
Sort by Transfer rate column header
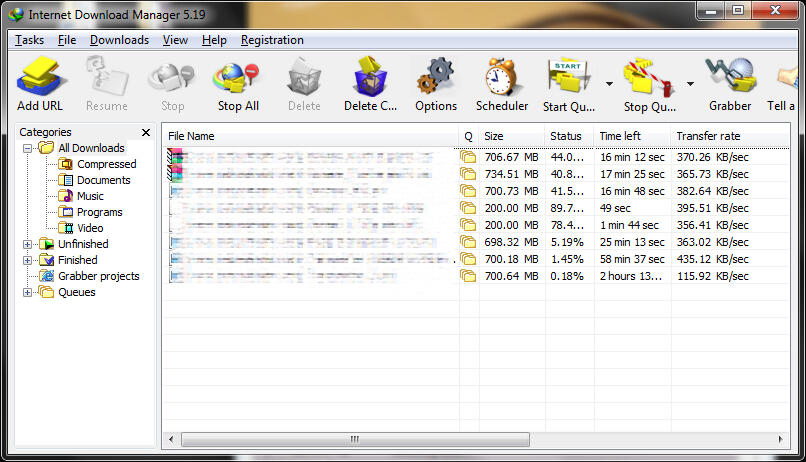click(x=730, y=136)
